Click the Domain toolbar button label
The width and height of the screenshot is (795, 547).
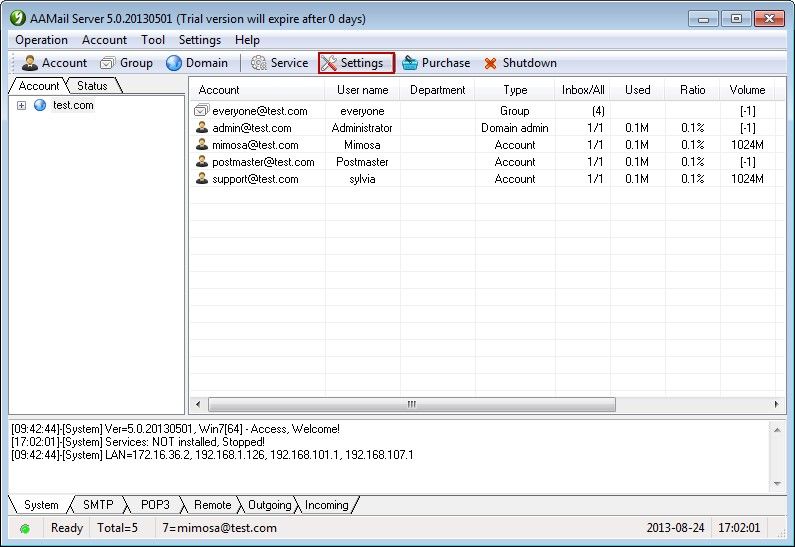pos(207,63)
